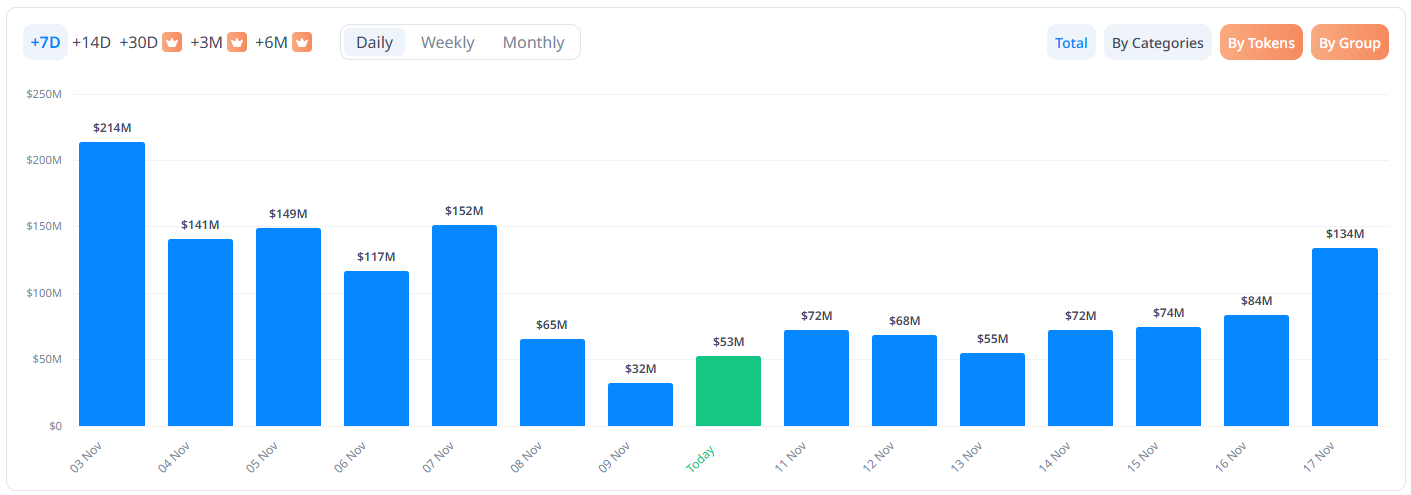Image resolution: width=1411 pixels, height=495 pixels.
Task: Select the Daily interval tab
Action: 374,43
